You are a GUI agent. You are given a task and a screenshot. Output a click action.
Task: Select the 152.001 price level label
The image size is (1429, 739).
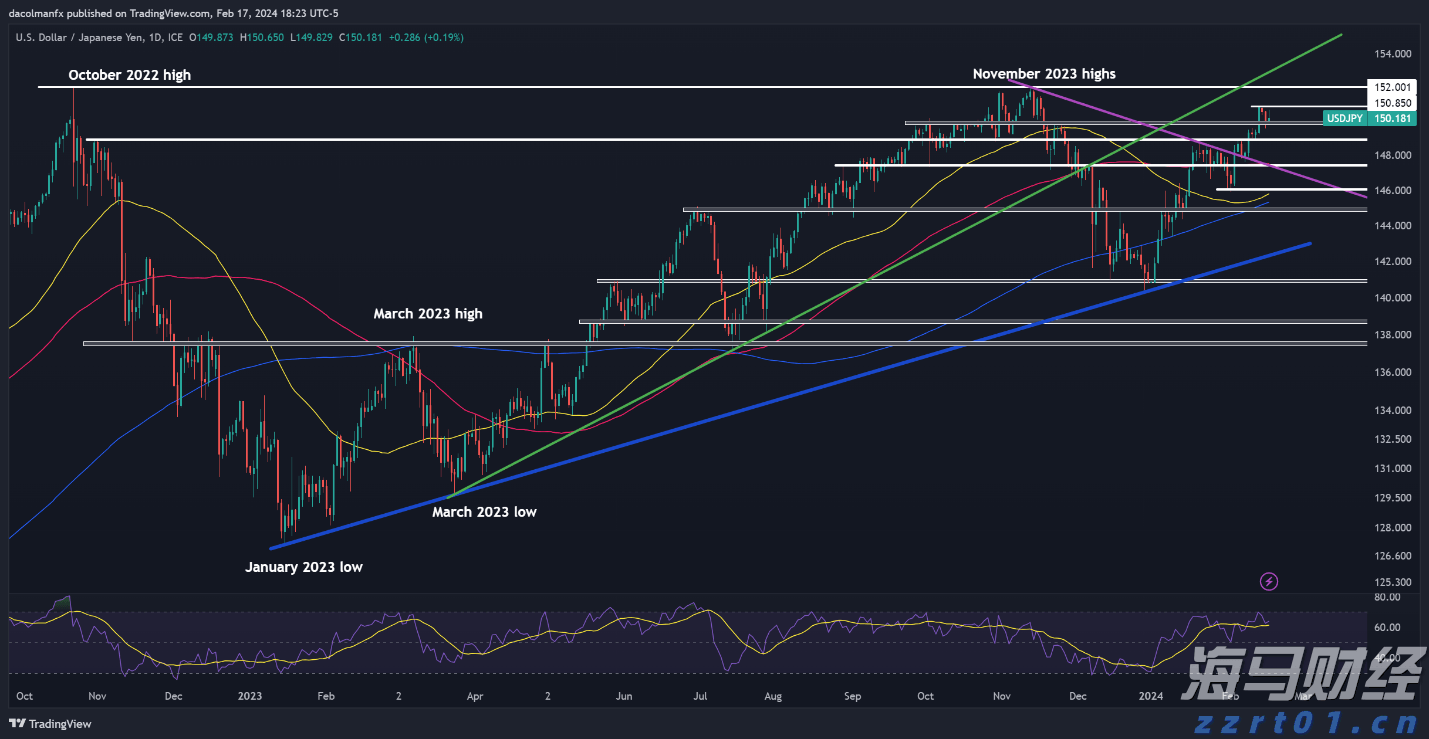click(x=1392, y=87)
